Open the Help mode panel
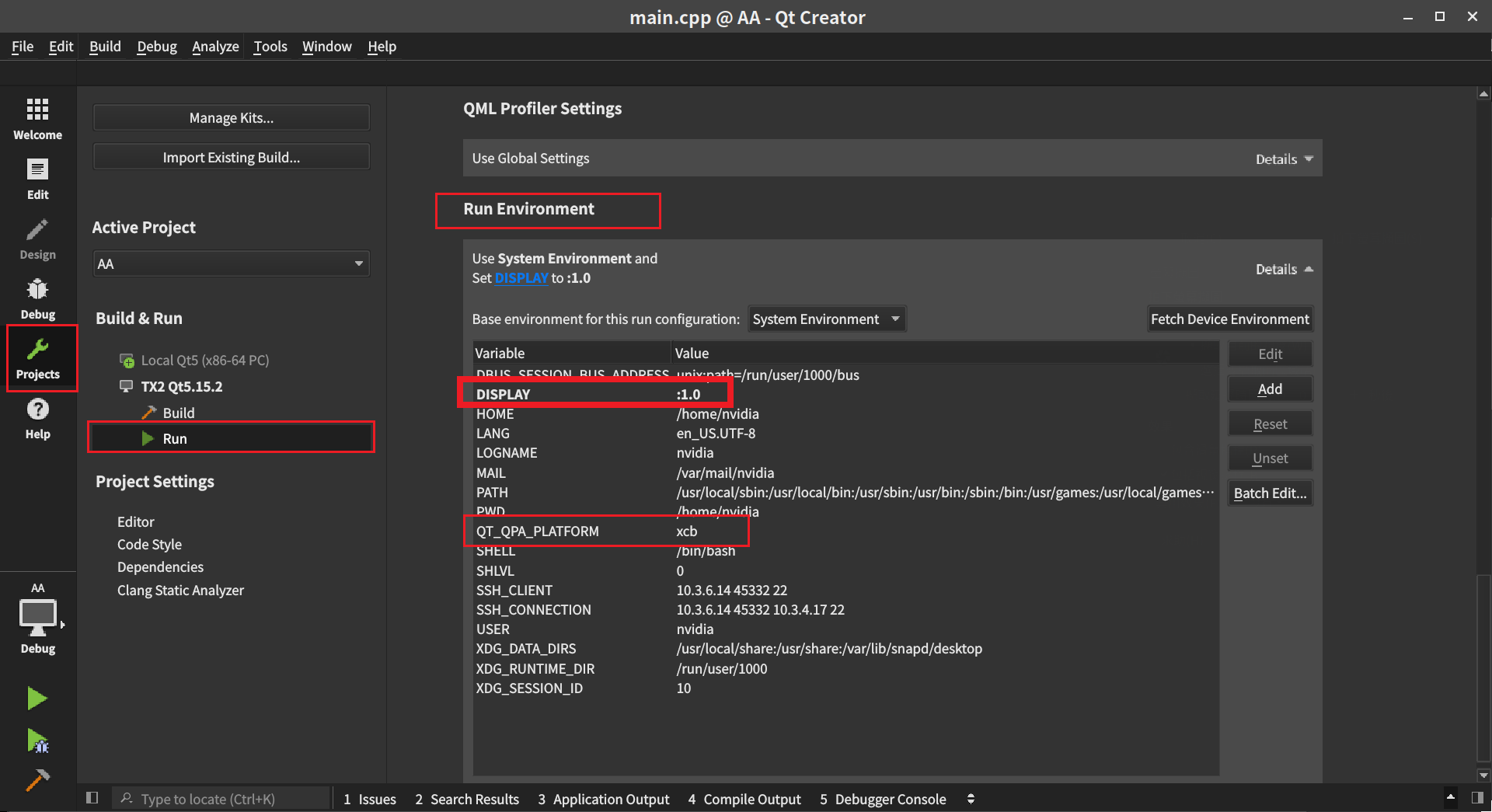 coord(37,417)
